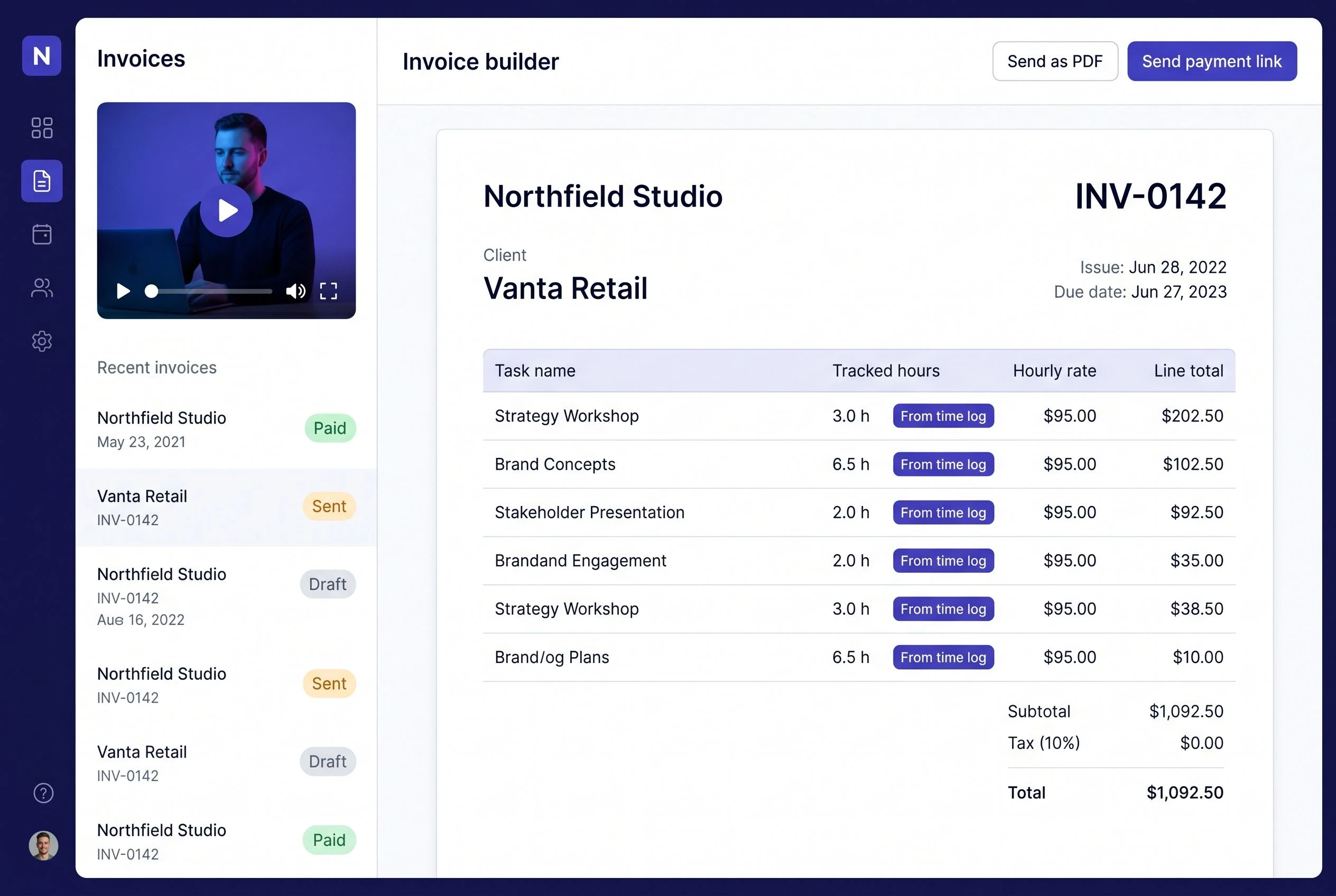The width and height of the screenshot is (1336, 896).
Task: Click the N app logo
Action: click(42, 55)
